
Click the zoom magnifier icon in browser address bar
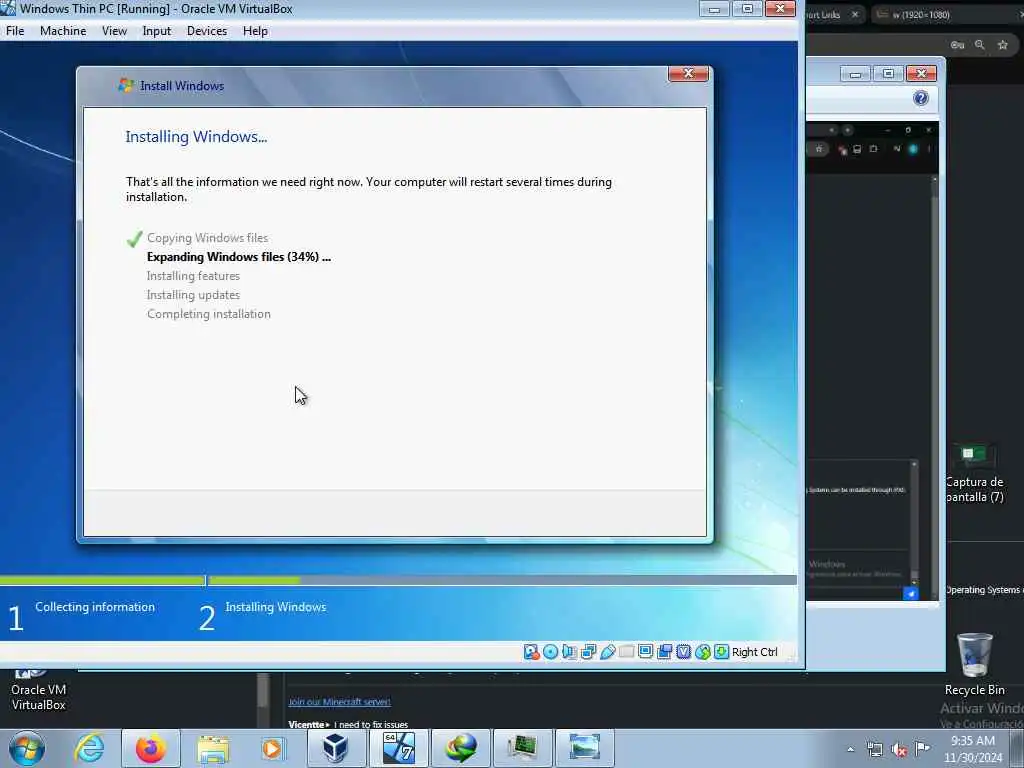pyautogui.click(x=980, y=44)
